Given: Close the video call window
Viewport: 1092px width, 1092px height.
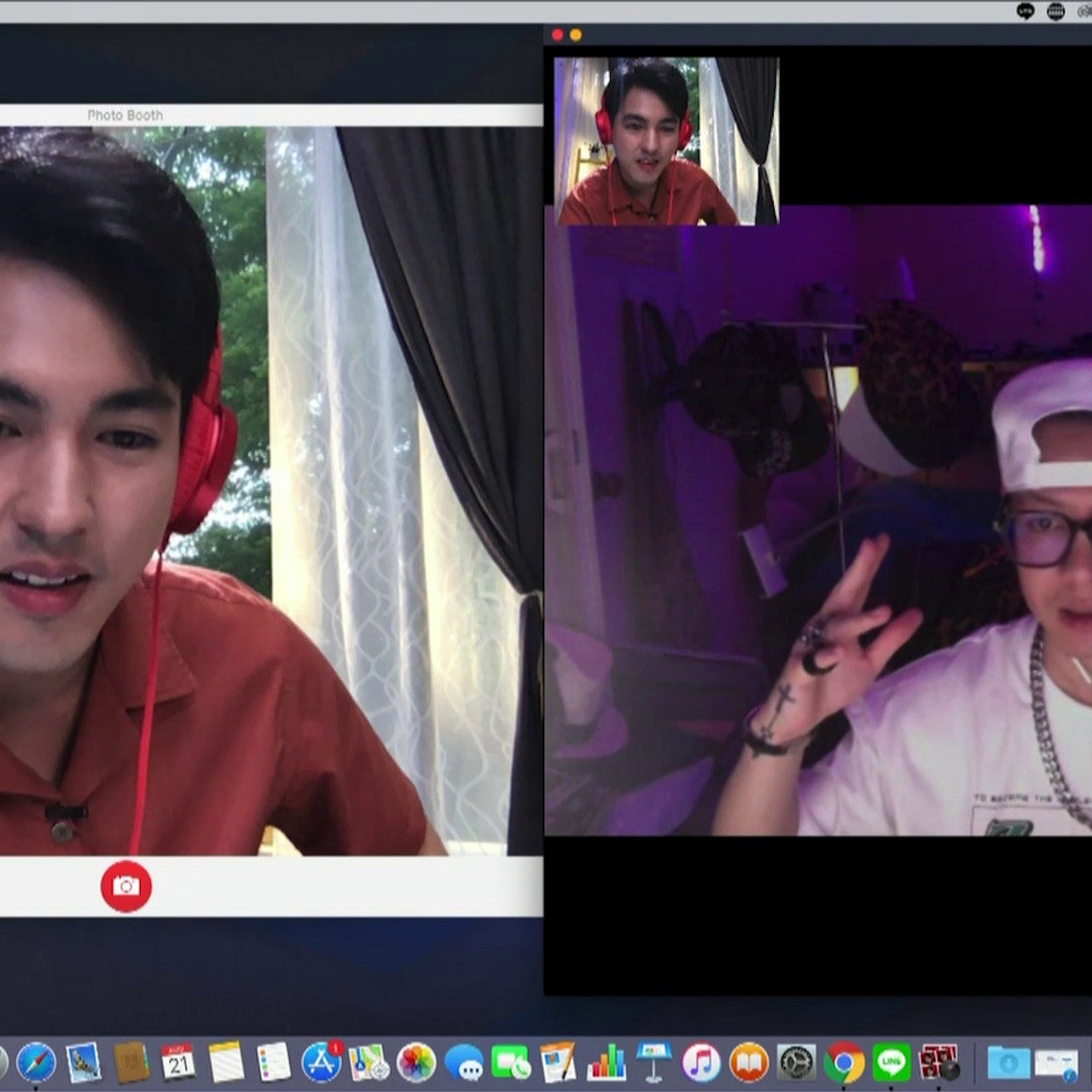Looking at the screenshot, I should point(557,35).
